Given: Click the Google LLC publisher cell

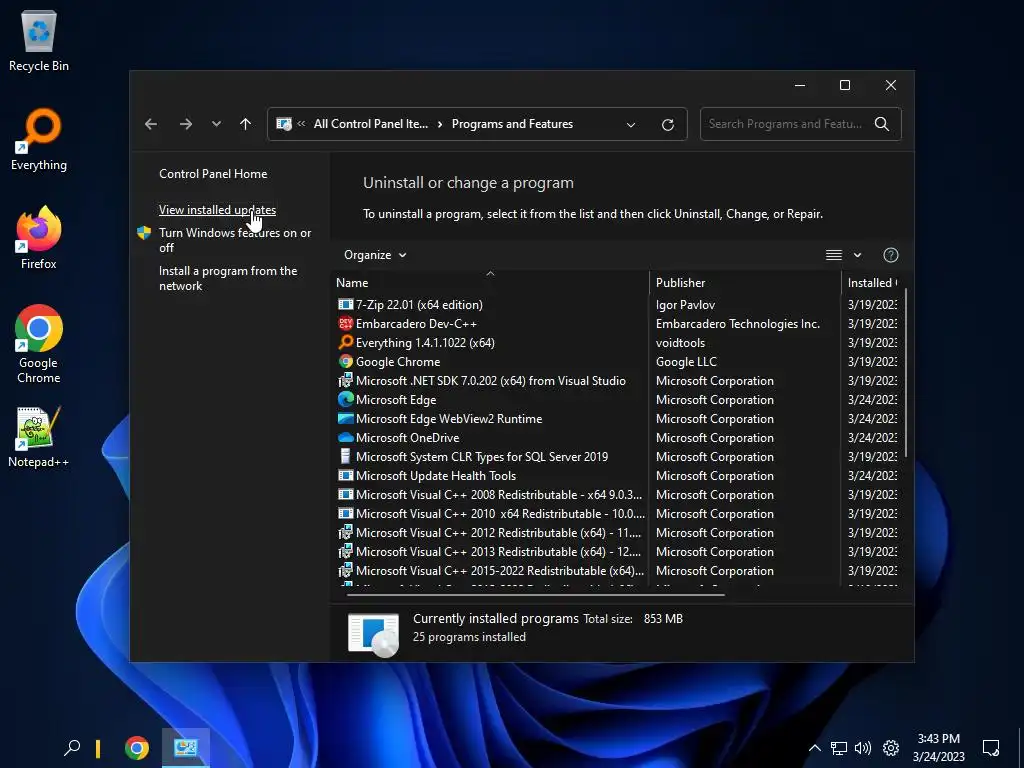Looking at the screenshot, I should 686,361.
